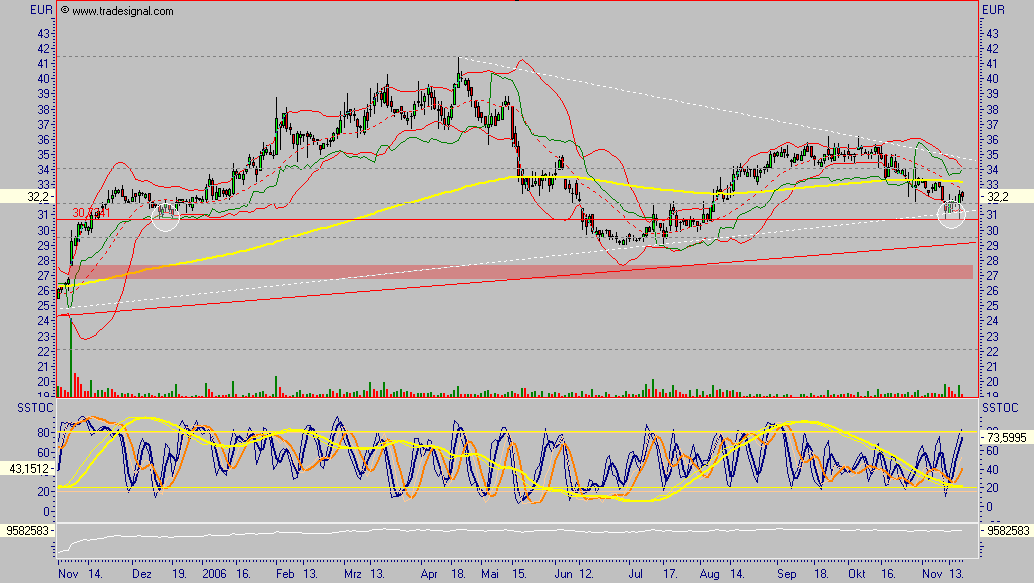The width and height of the screenshot is (1034, 583).
Task: Click the 73,5995 stochastic value label
Action: [1006, 438]
